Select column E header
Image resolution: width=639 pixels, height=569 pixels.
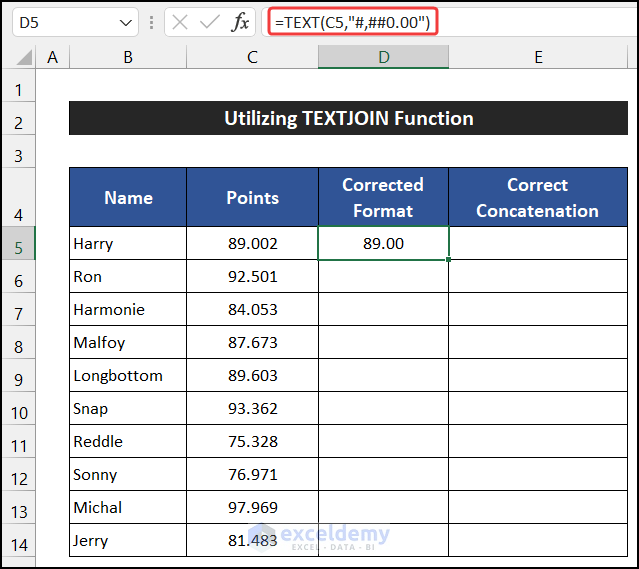[x=538, y=58]
